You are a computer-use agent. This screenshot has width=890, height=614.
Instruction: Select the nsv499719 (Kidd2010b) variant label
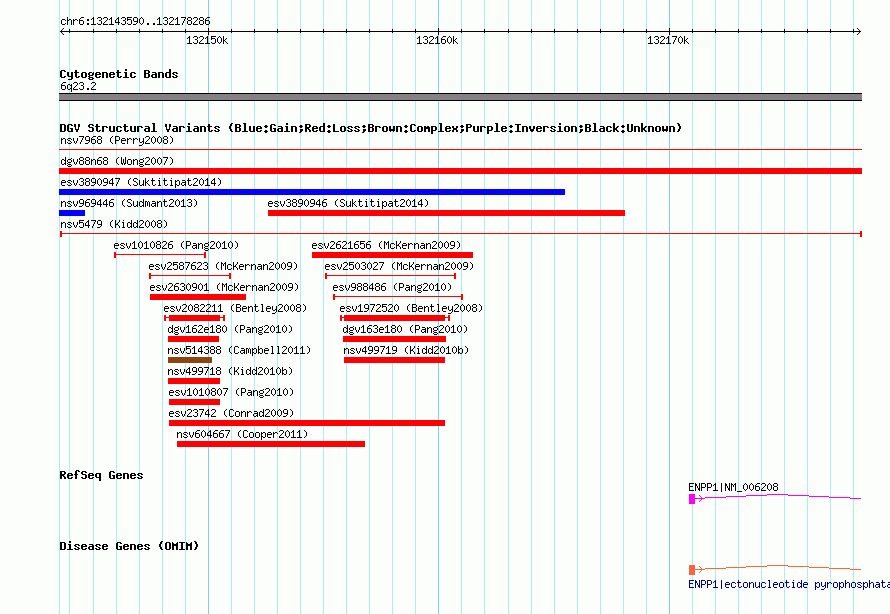click(x=406, y=350)
